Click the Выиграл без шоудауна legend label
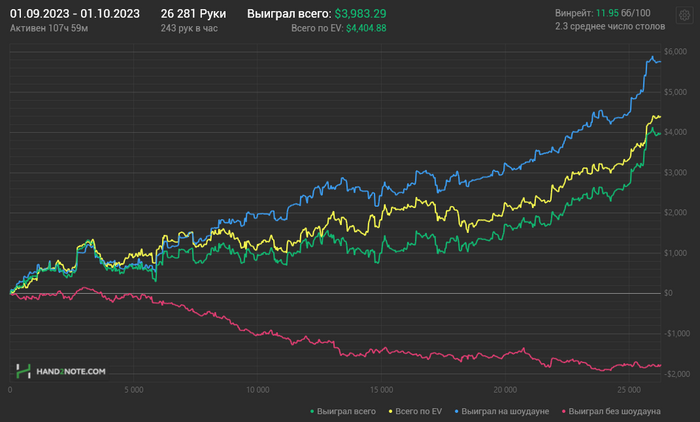Viewport: 700px width, 422px height. coord(615,411)
